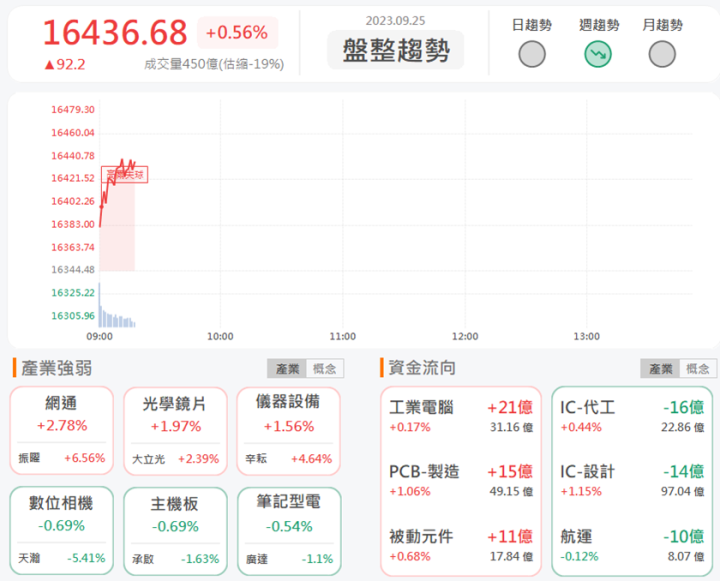
Task: Select 產業 tab in 資金流向 section
Action: tap(660, 368)
